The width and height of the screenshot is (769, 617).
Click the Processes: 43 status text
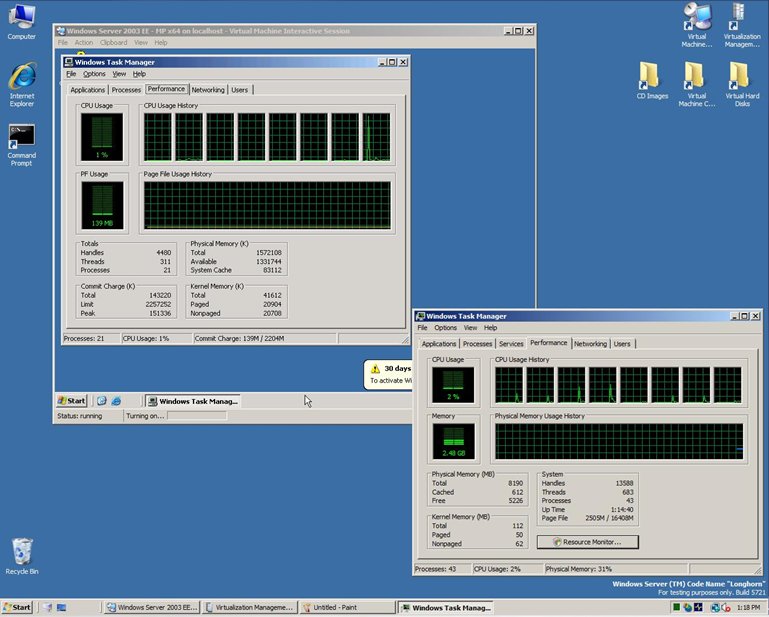(435, 569)
